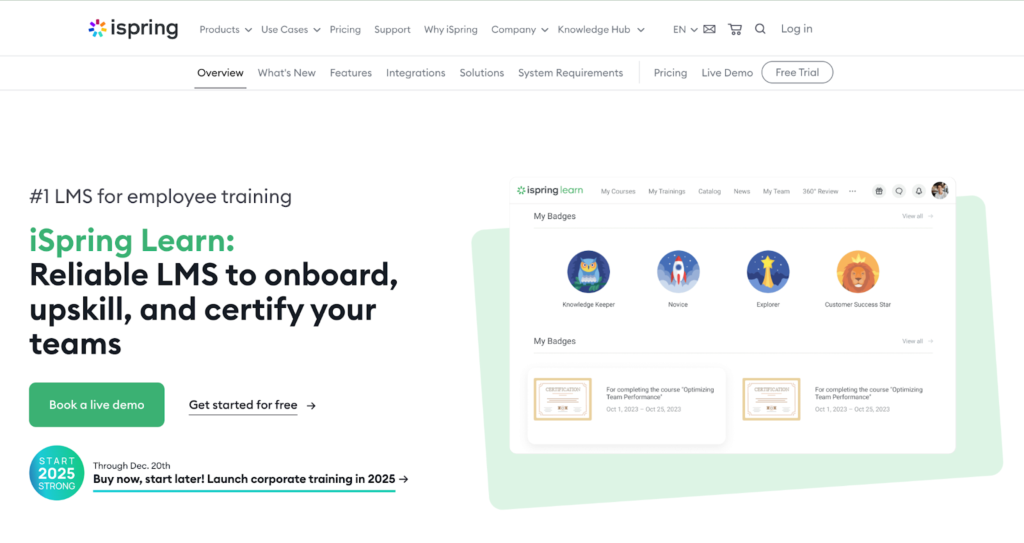Click the Book a live demo button
The height and width of the screenshot is (543, 1024).
[97, 404]
